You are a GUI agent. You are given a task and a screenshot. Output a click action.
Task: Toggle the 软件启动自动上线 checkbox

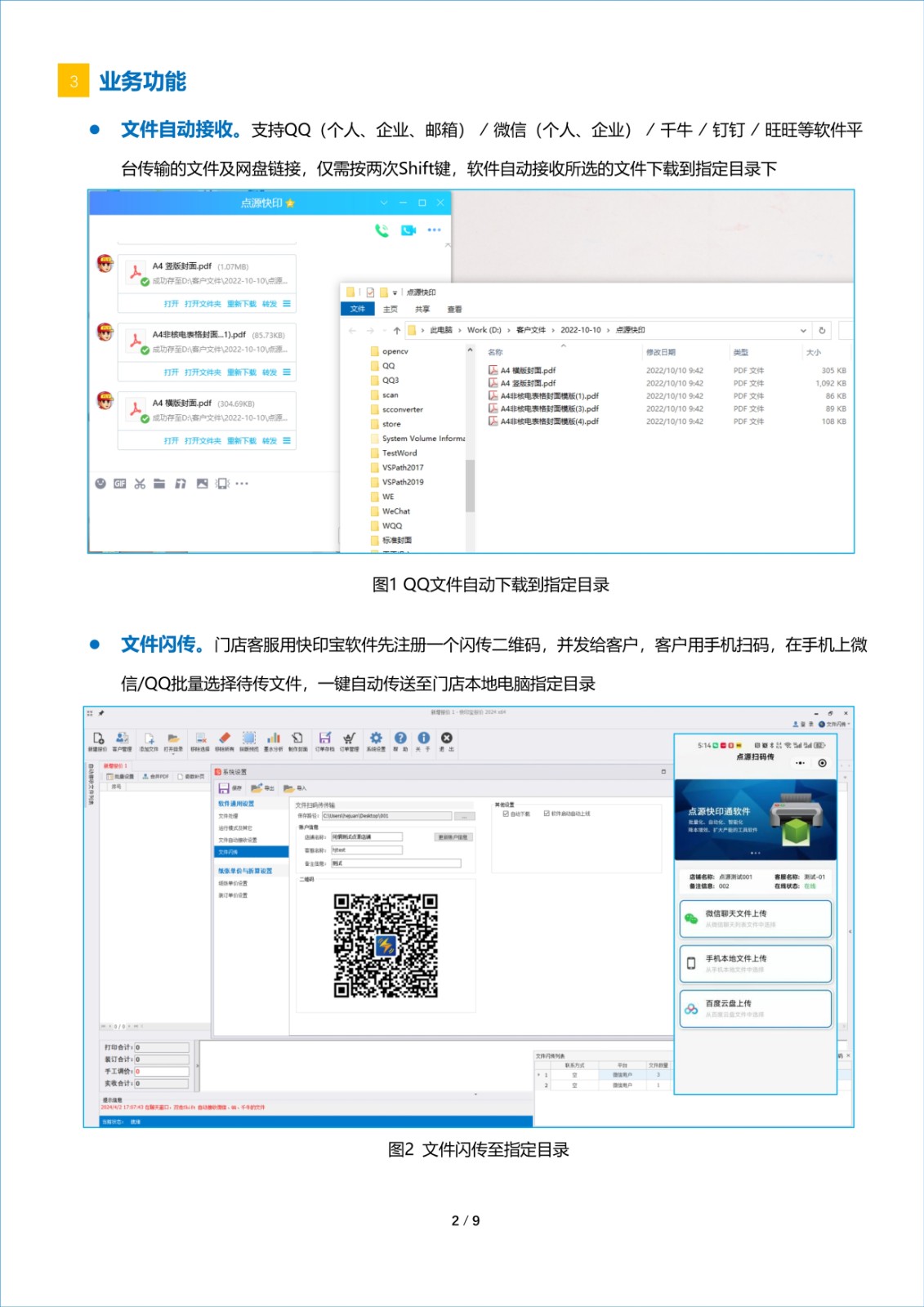[x=547, y=814]
